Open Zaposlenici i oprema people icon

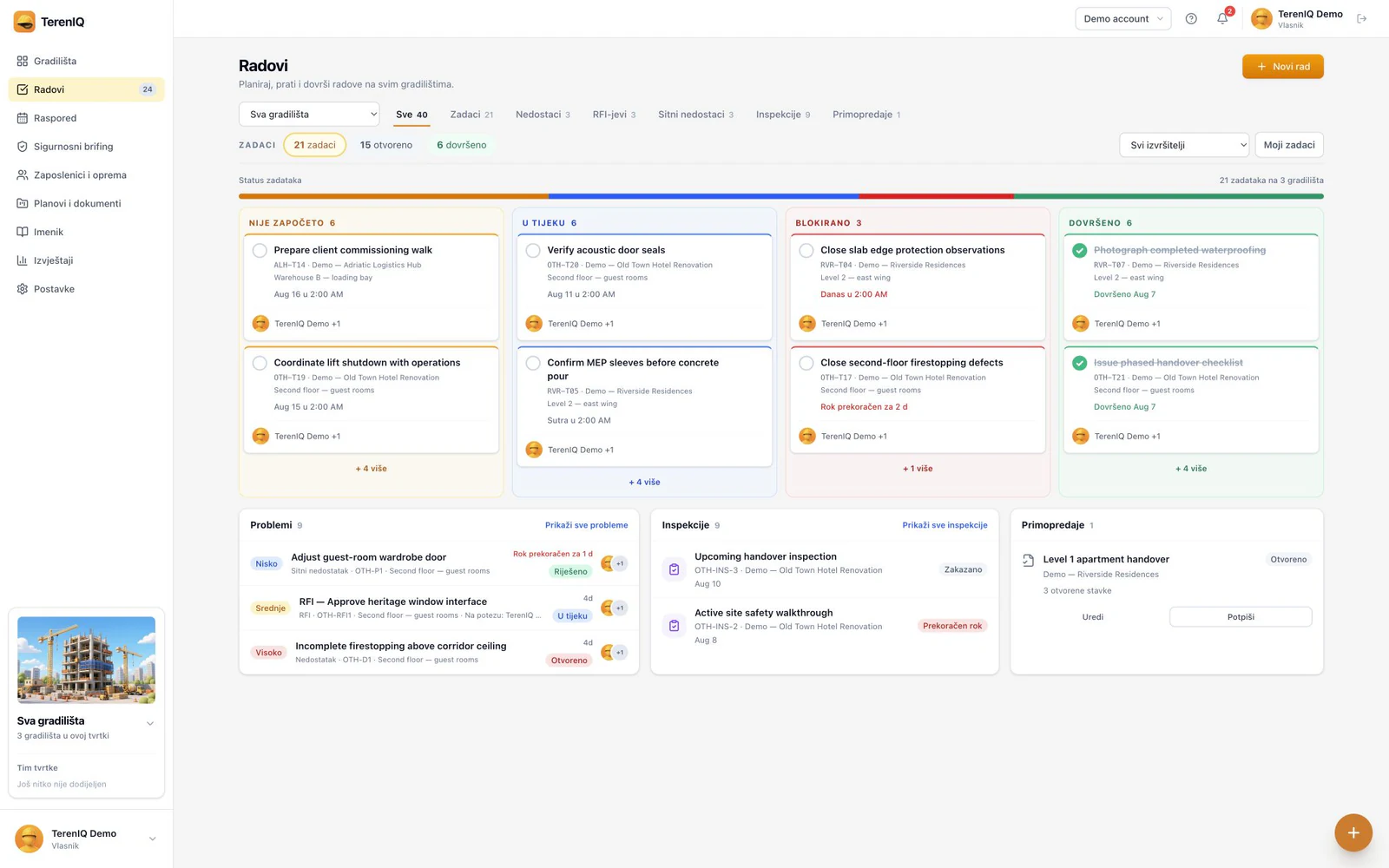23,174
